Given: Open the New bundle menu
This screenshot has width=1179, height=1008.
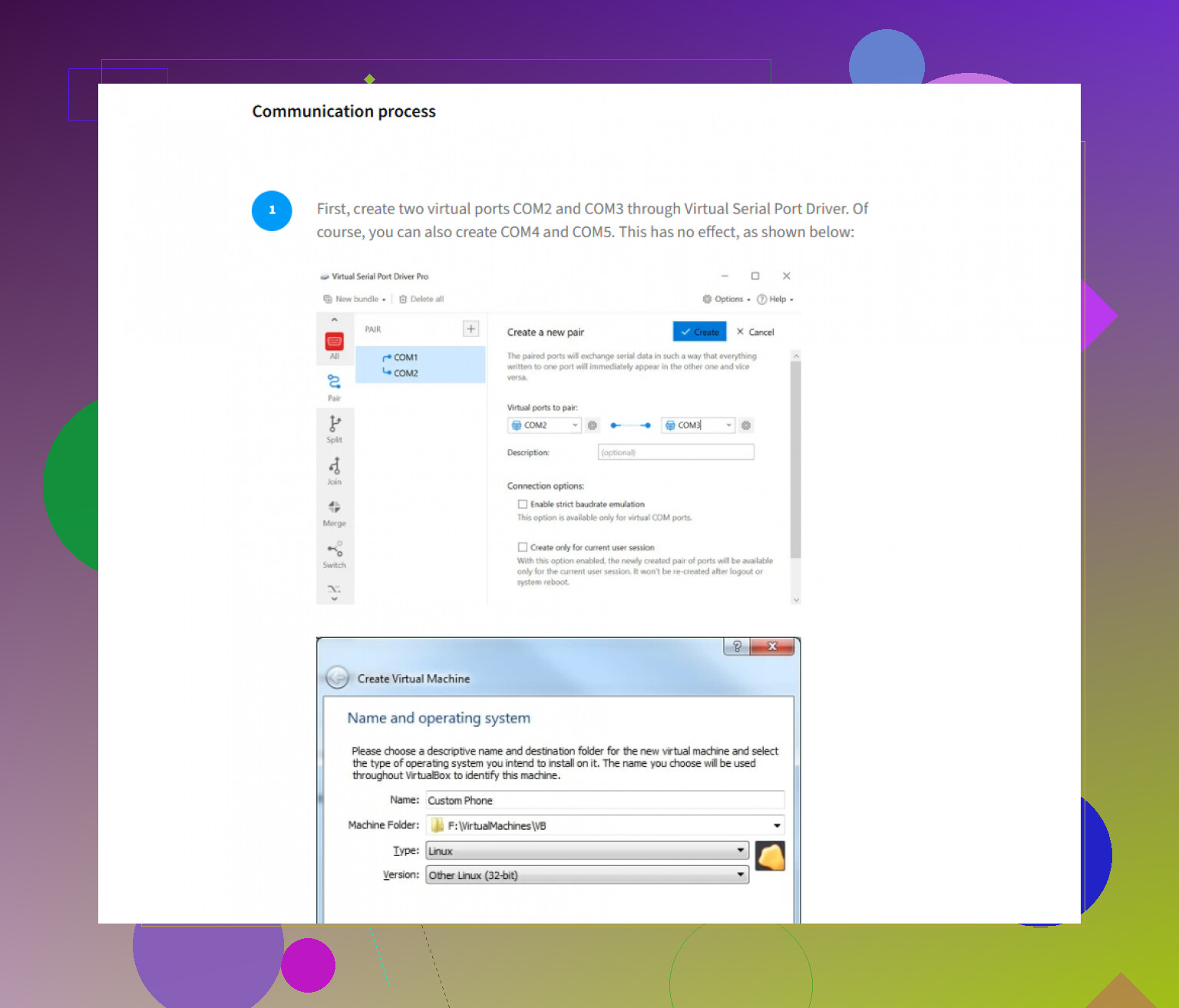Looking at the screenshot, I should [355, 299].
